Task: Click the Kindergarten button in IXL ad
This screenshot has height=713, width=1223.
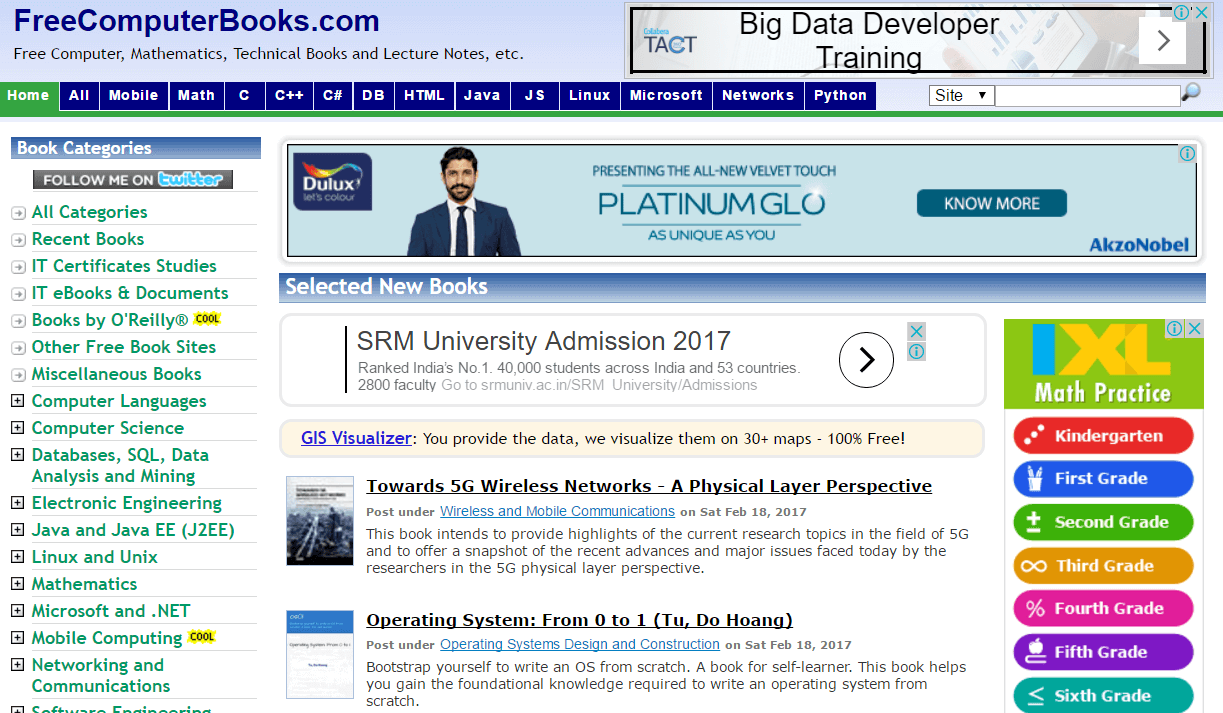Action: (1104, 436)
